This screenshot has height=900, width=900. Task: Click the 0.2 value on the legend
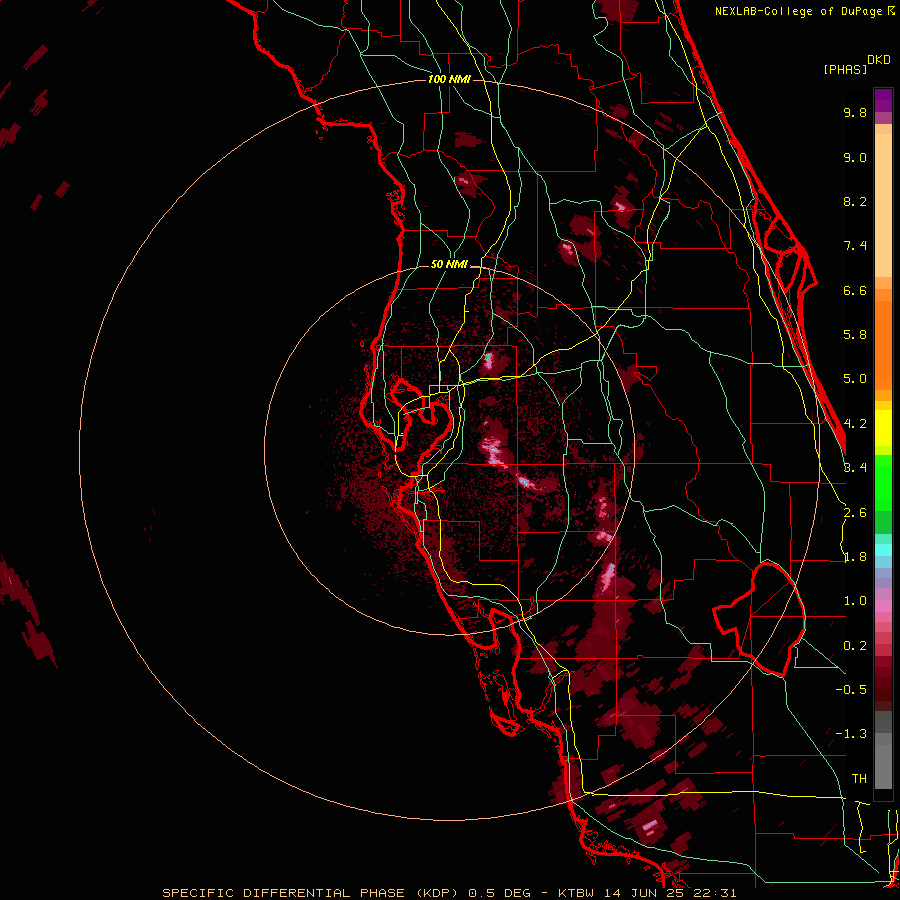(855, 646)
